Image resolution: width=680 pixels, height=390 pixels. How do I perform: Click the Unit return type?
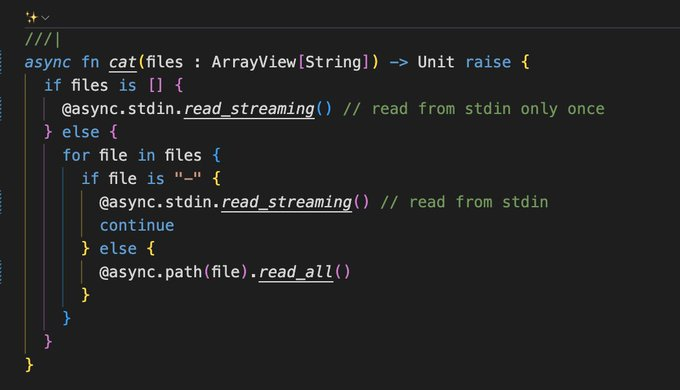coord(436,62)
